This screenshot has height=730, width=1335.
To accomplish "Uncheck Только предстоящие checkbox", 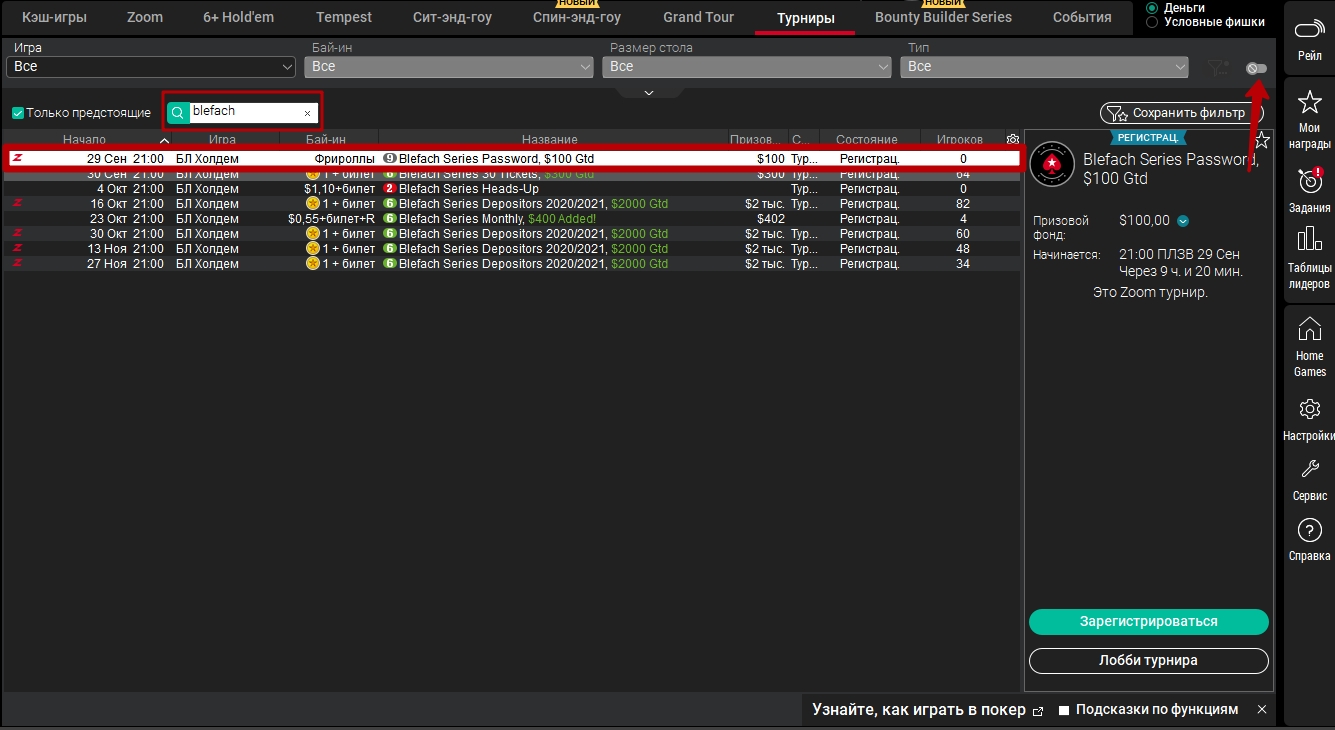I will pos(18,113).
